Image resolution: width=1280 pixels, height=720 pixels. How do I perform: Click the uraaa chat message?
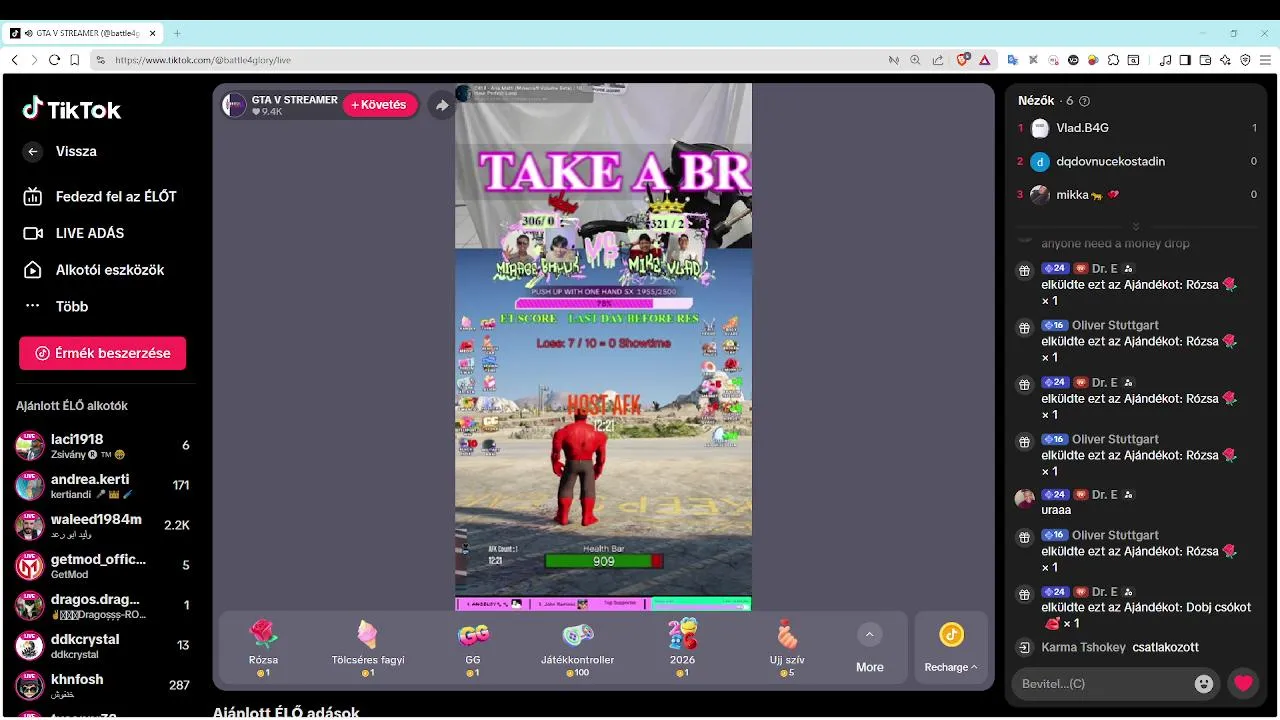[1056, 510]
